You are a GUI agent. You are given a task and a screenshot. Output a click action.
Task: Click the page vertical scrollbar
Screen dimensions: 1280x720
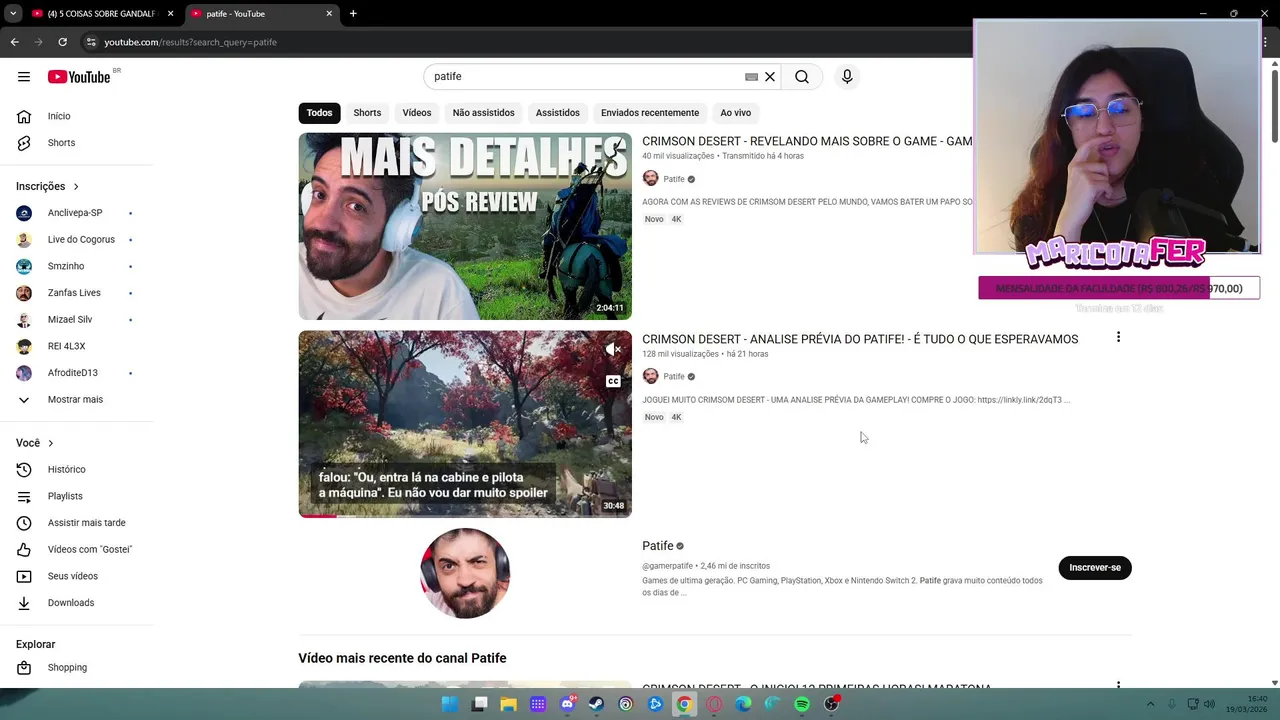point(1274,105)
